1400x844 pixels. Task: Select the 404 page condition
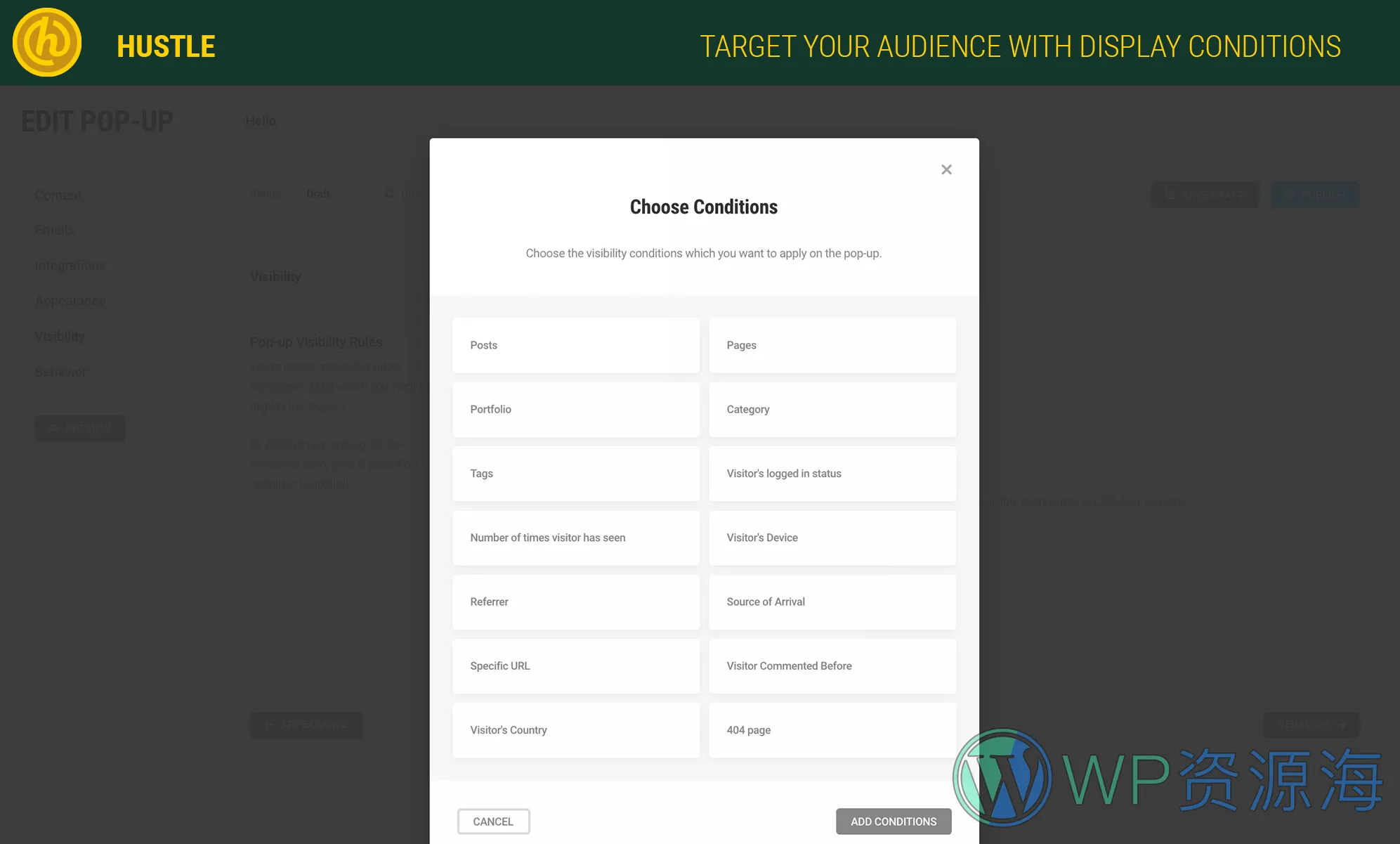click(832, 729)
